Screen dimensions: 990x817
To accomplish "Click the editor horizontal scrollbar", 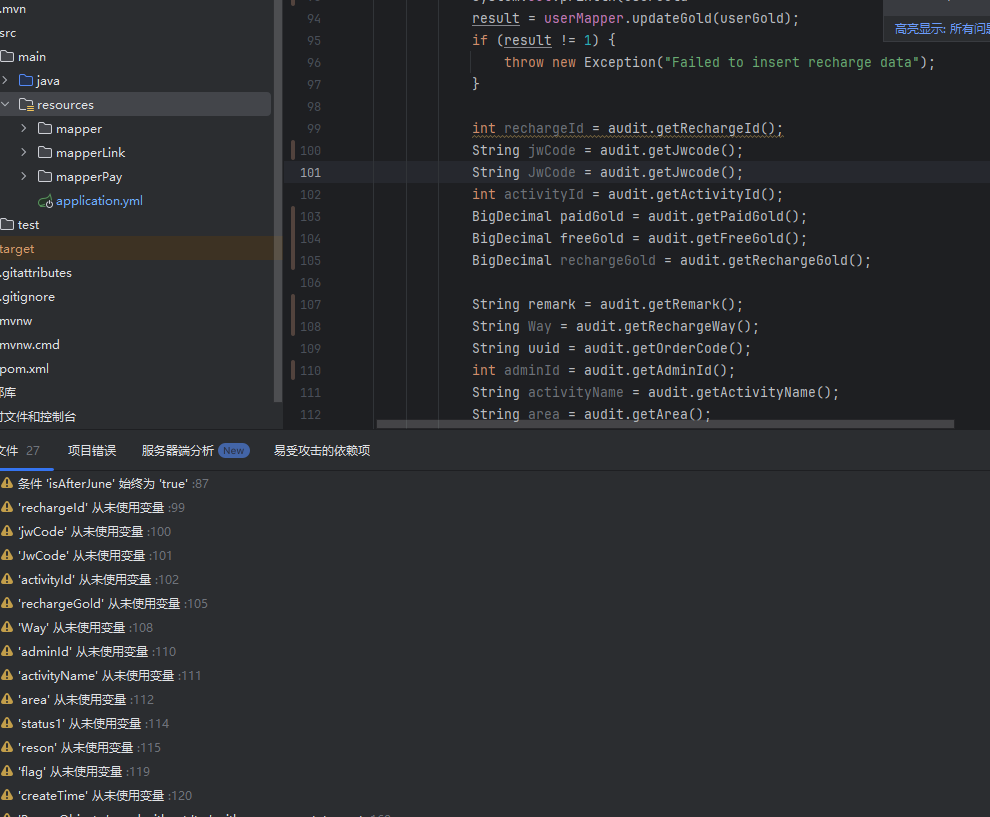I will 665,424.
